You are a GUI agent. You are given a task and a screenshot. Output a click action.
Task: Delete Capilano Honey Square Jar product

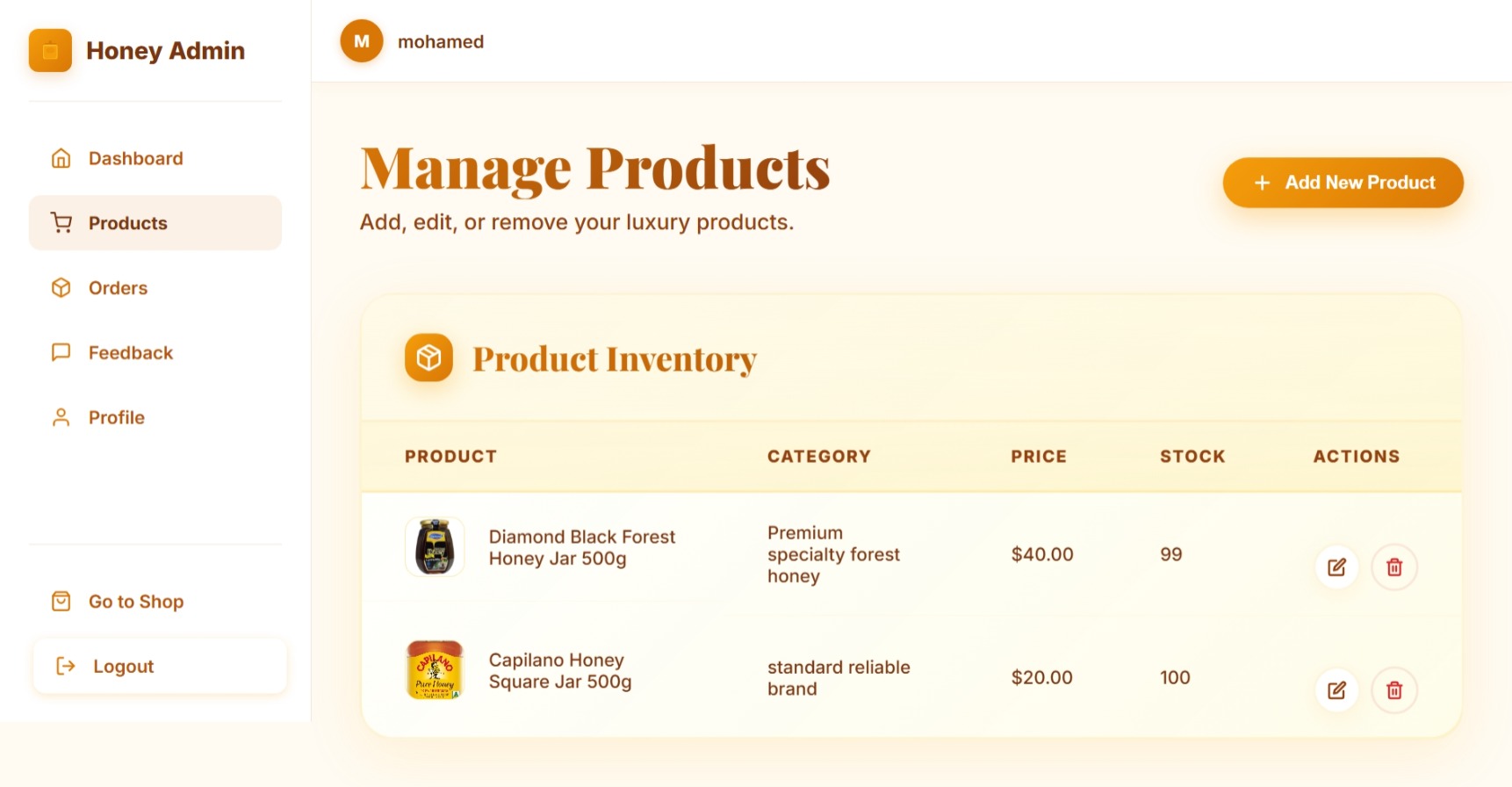pos(1394,690)
